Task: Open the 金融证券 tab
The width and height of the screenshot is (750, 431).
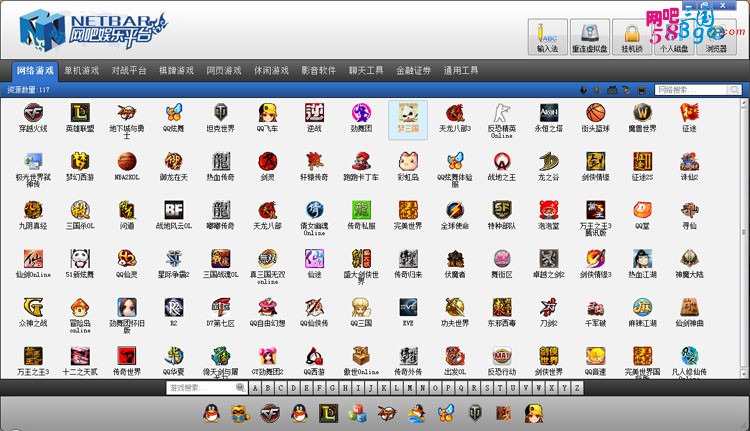Action: [413, 71]
